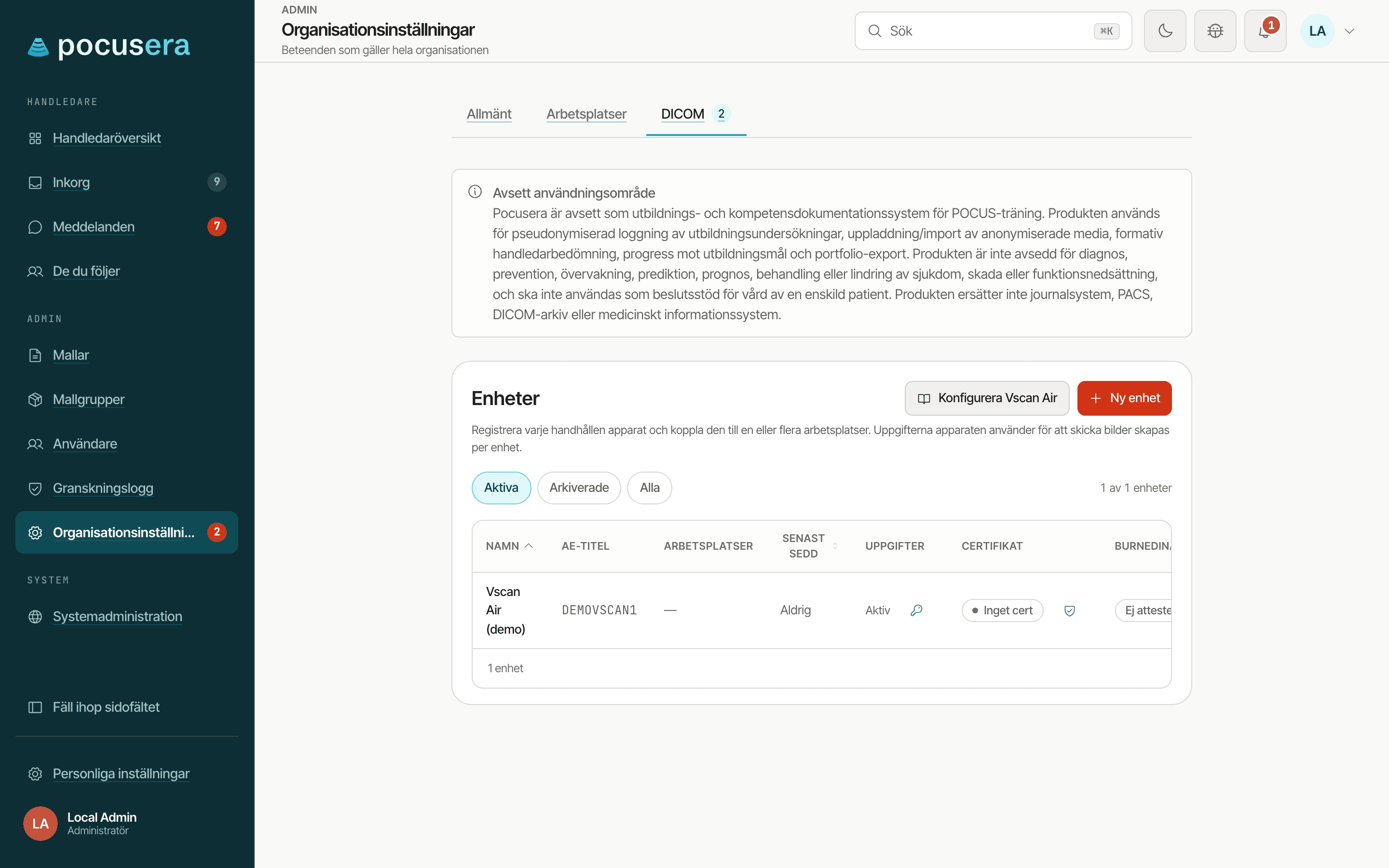The width and height of the screenshot is (1389, 868).
Task: Switch to the Allmänt tab
Action: click(x=489, y=114)
